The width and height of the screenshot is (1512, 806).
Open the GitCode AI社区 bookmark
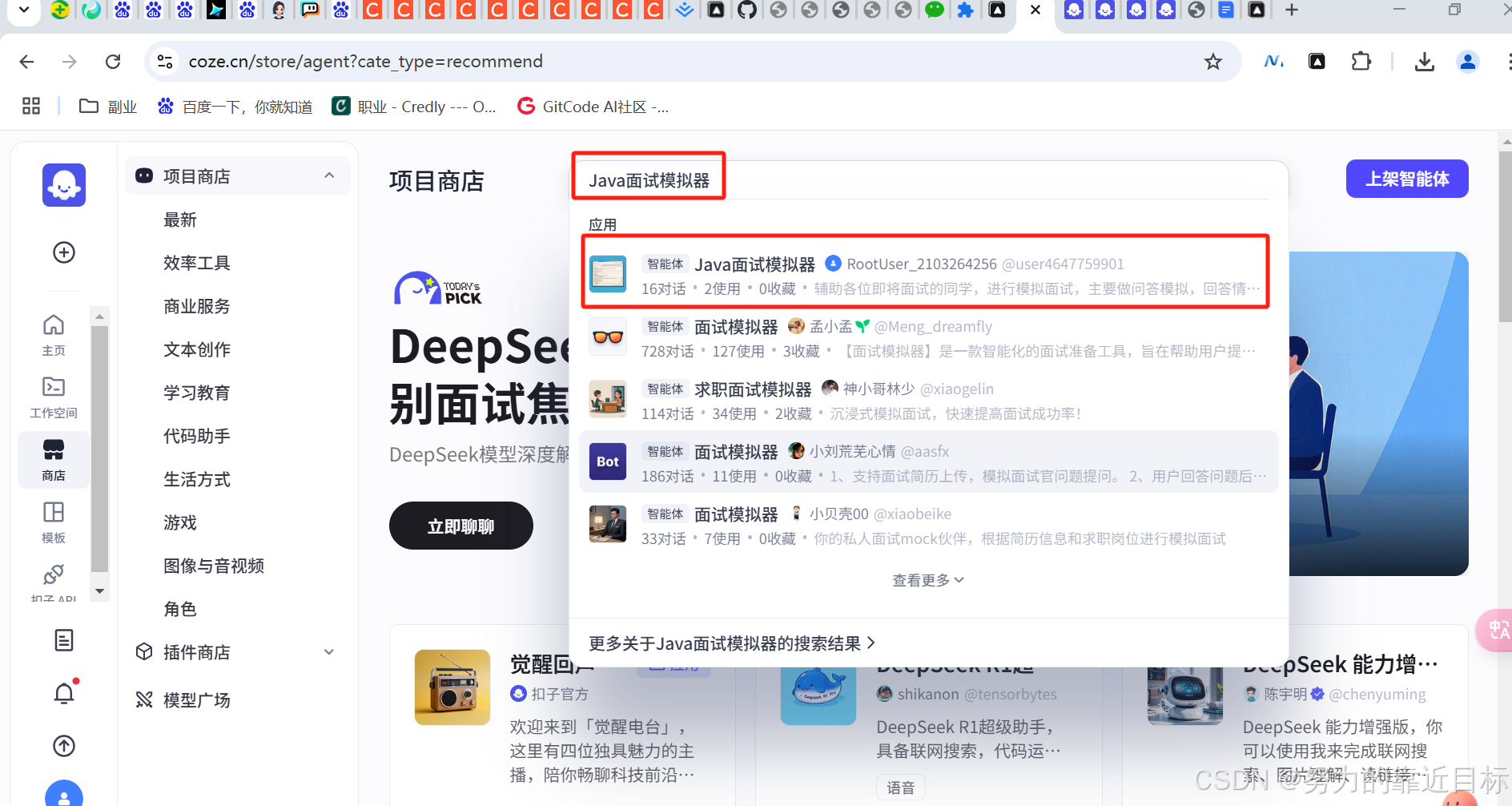(x=593, y=107)
